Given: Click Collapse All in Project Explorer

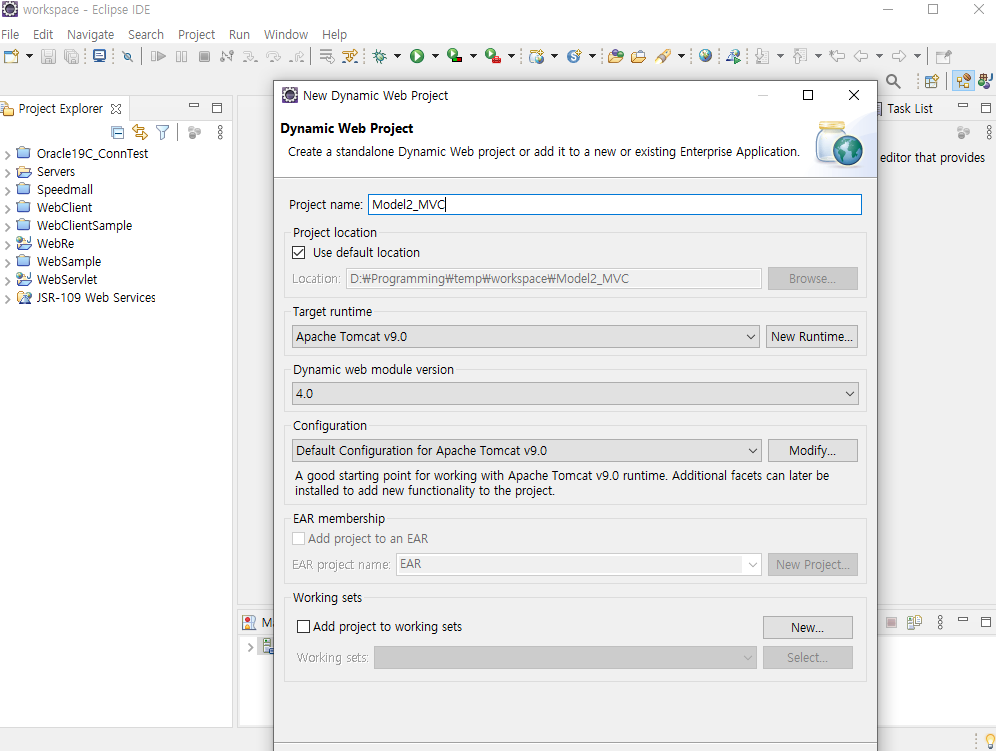Looking at the screenshot, I should pos(118,132).
